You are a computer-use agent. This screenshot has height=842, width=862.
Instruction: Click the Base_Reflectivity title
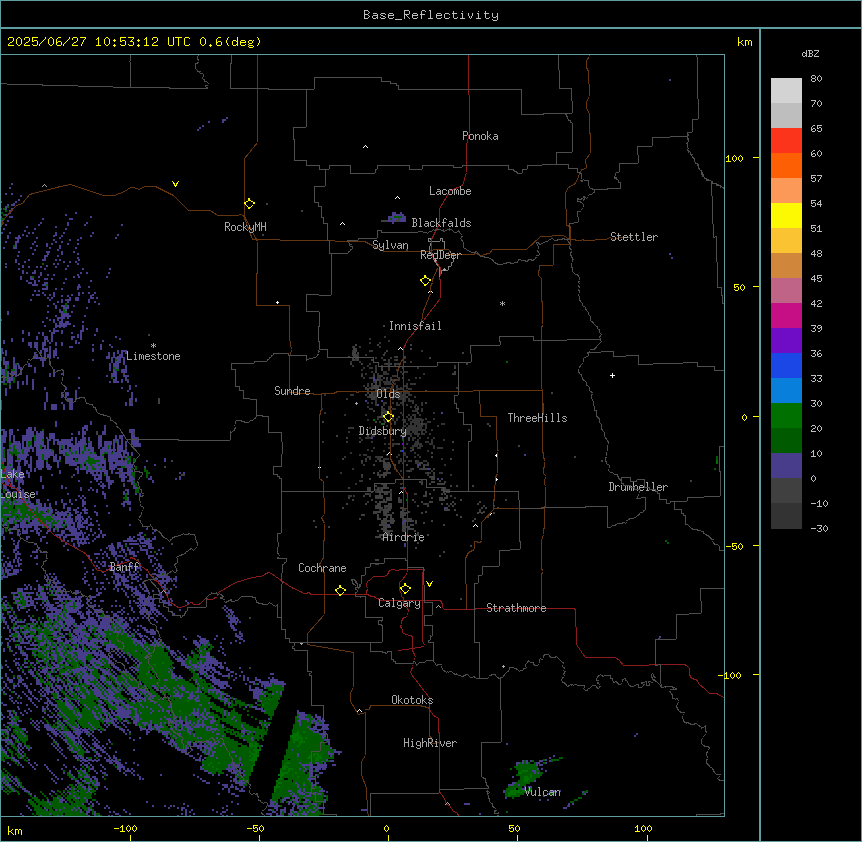431,15
